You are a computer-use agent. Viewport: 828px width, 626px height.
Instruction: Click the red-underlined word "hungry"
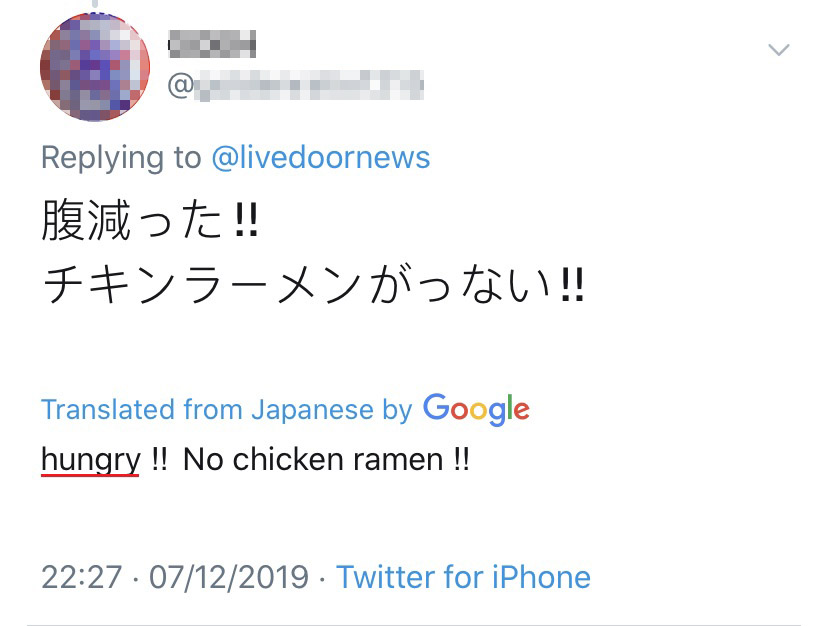click(90, 459)
